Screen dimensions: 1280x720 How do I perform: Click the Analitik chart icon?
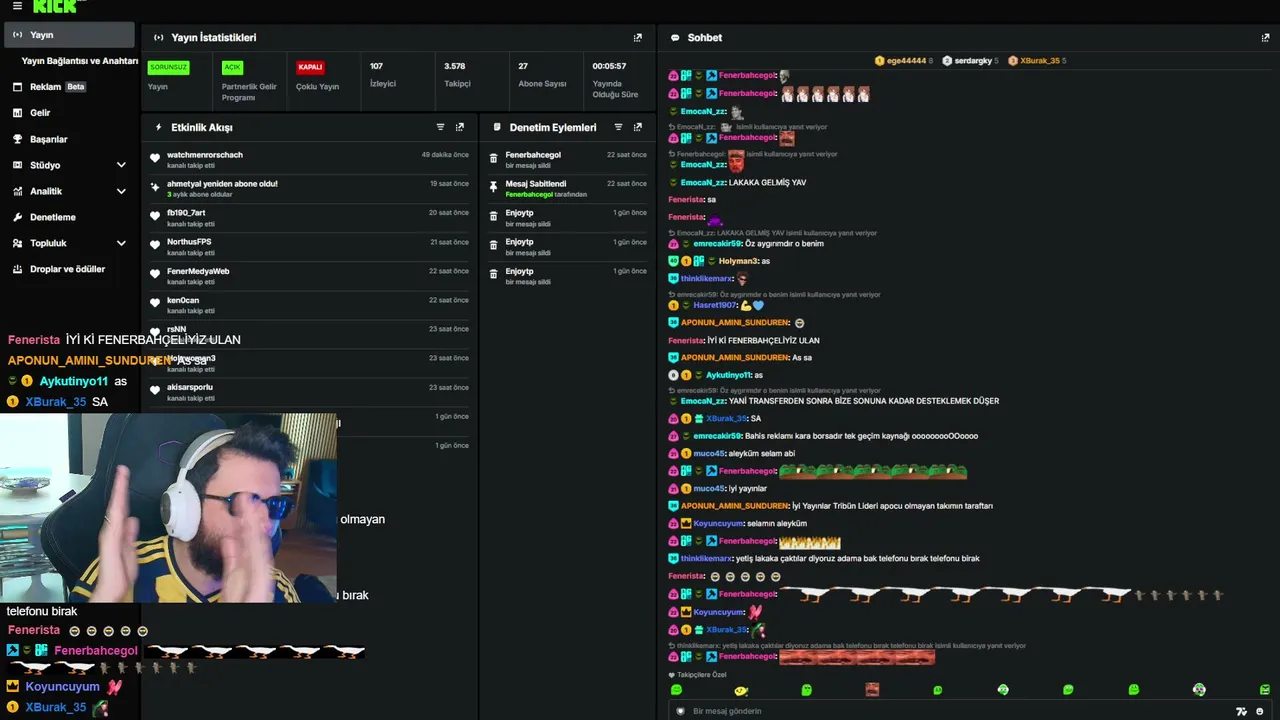17,191
